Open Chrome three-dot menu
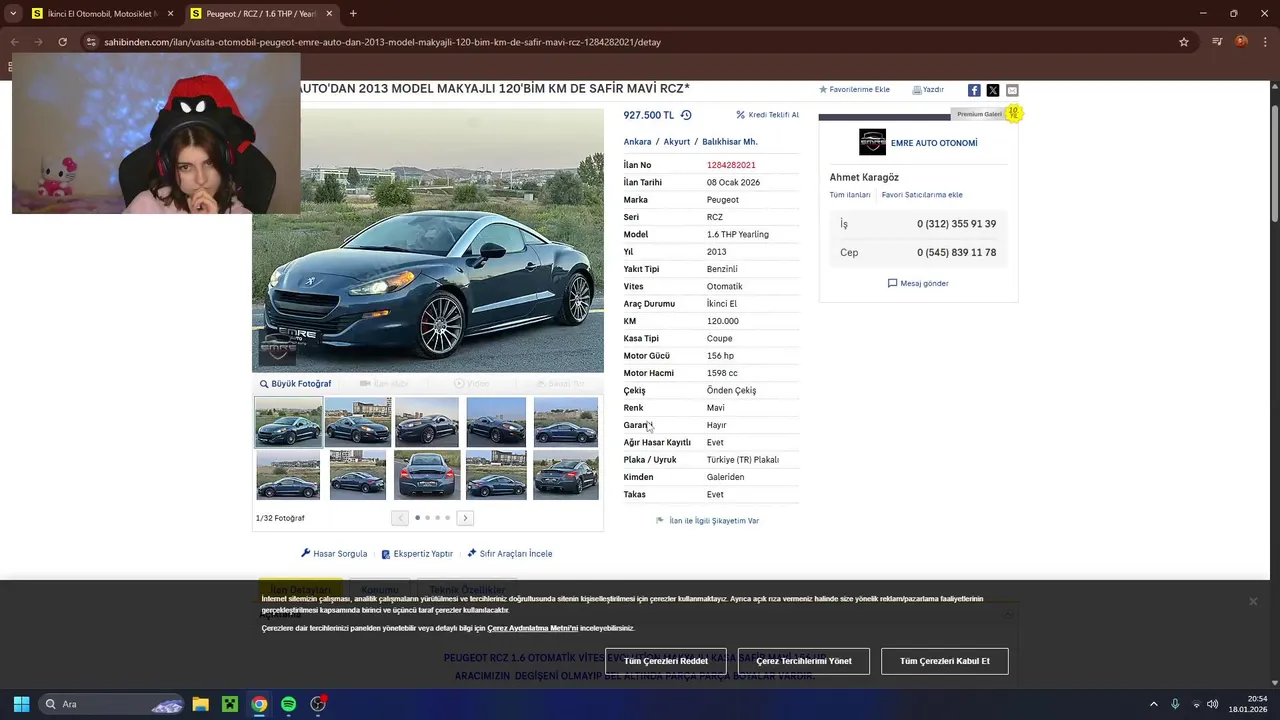 tap(1265, 42)
